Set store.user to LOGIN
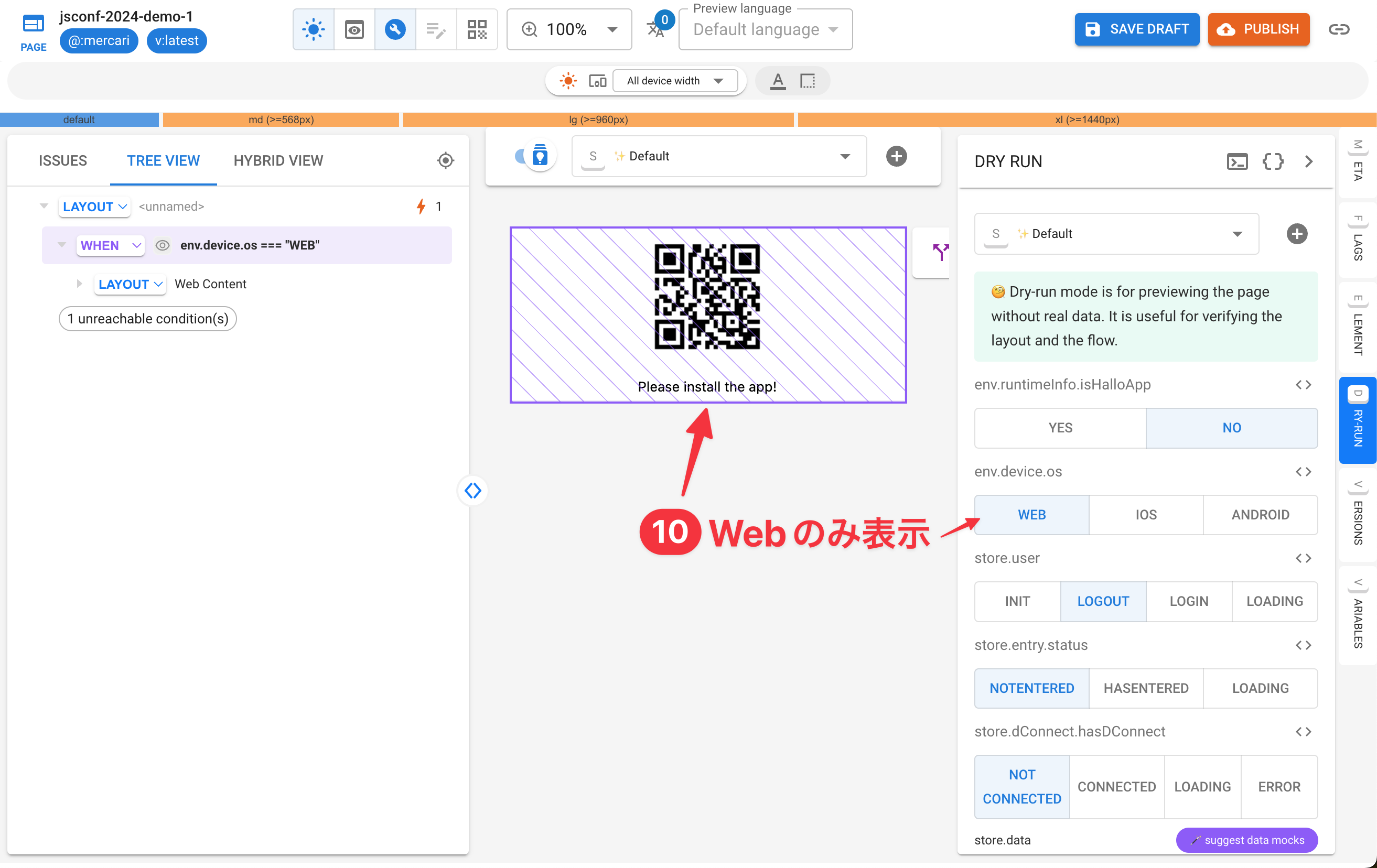This screenshot has height=868, width=1377. click(x=1189, y=601)
